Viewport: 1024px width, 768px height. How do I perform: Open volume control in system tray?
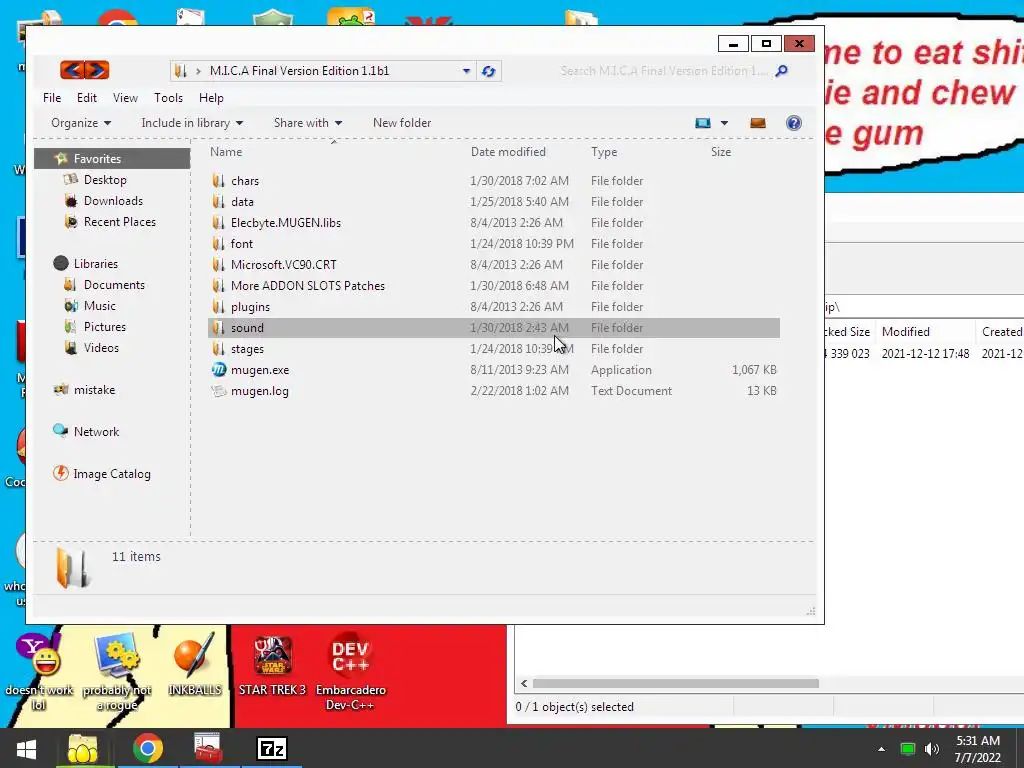click(932, 749)
